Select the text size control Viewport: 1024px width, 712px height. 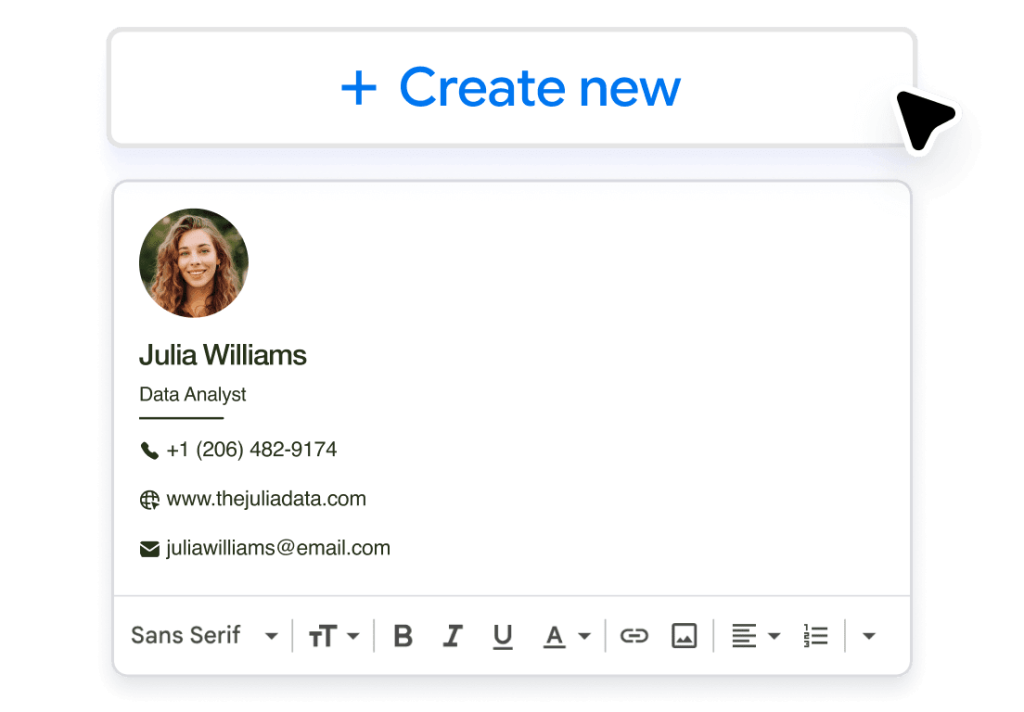[x=322, y=635]
